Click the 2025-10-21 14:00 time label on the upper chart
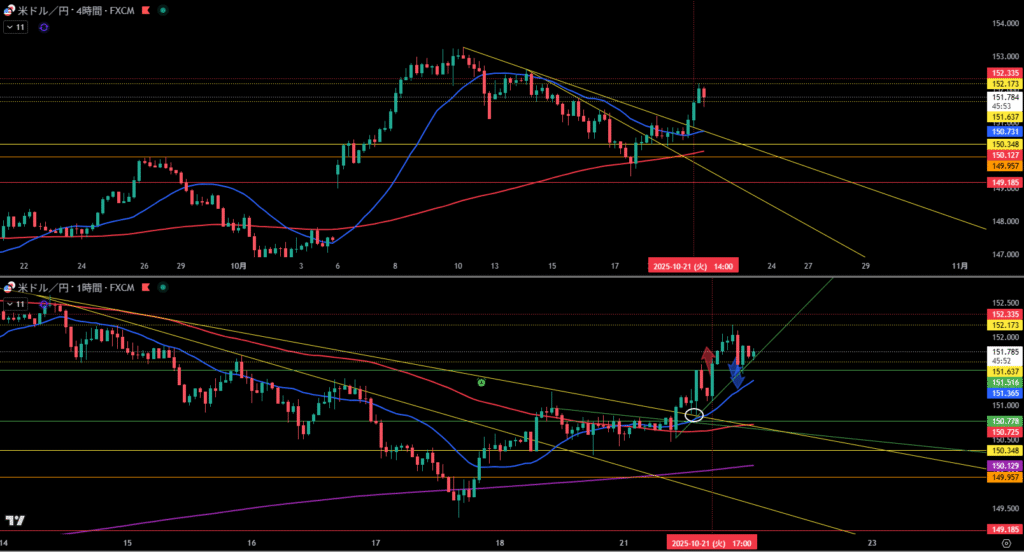The image size is (1024, 552). click(694, 266)
